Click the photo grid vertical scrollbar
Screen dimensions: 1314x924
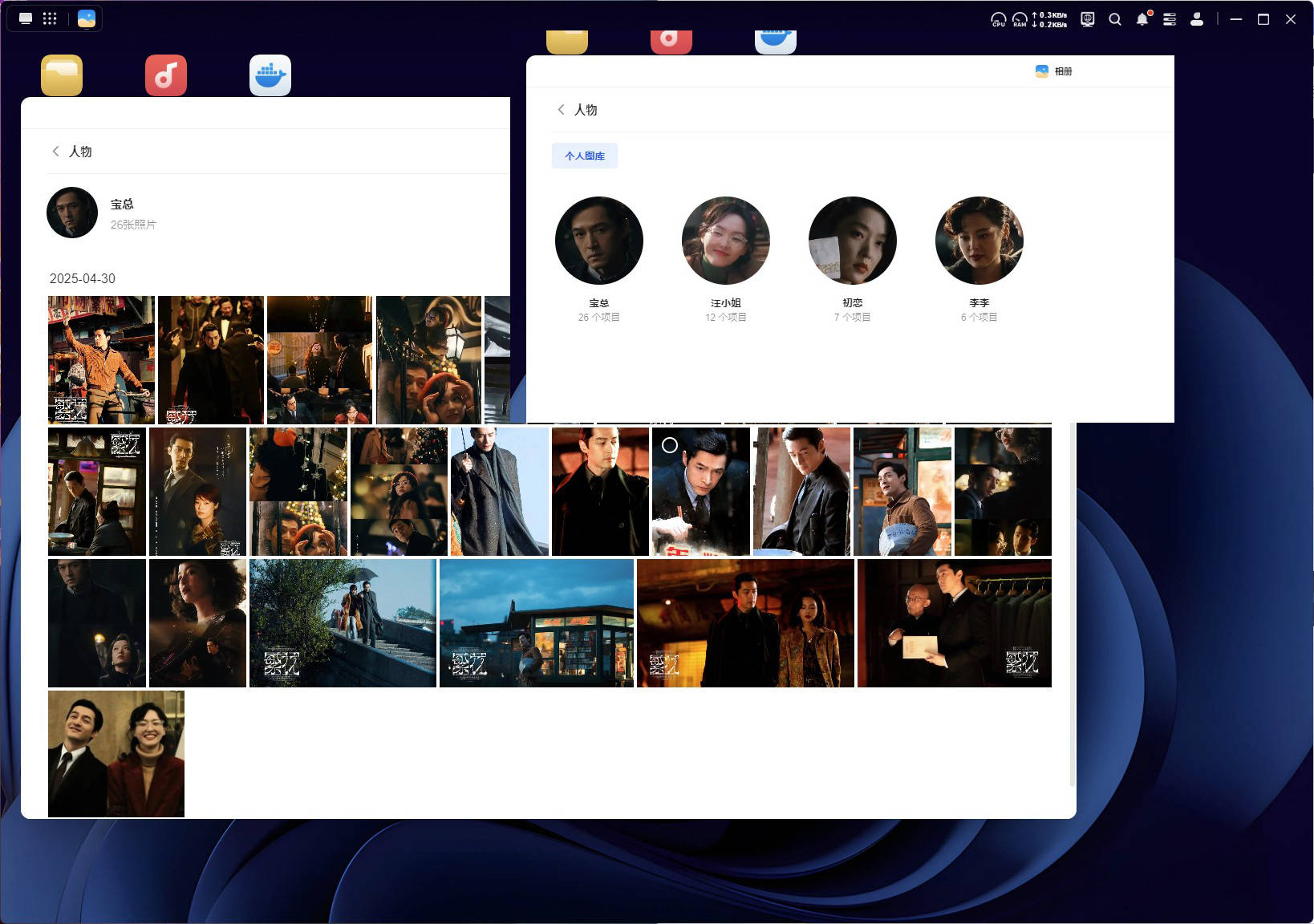1072,602
